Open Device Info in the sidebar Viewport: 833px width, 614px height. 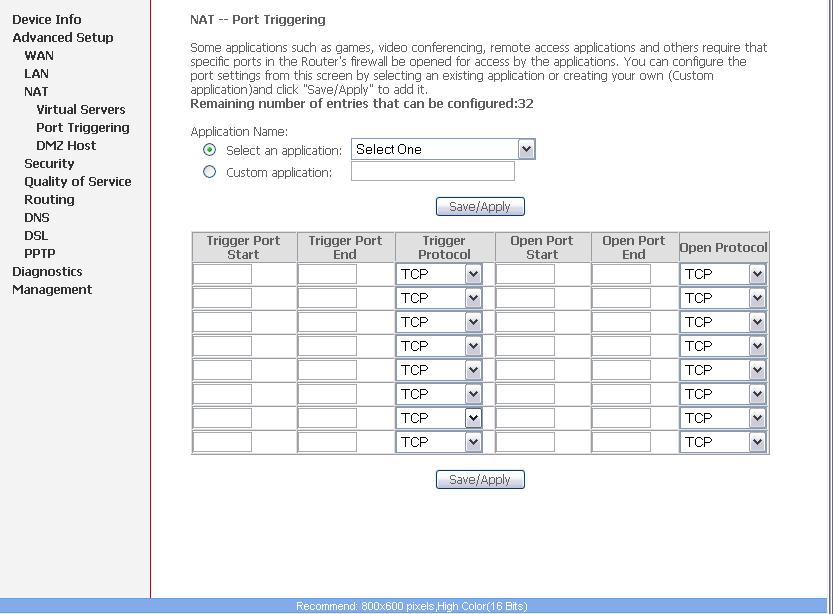click(47, 19)
